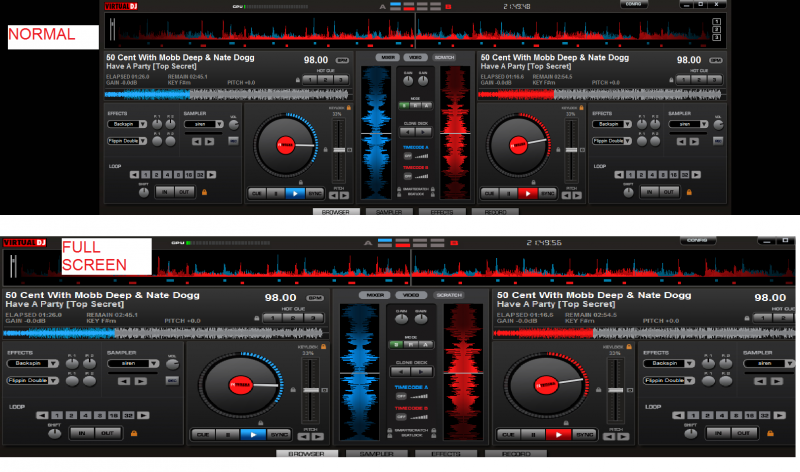Play the right deck in the normal window
Screen dimensions: 800x472
pyautogui.click(x=528, y=193)
